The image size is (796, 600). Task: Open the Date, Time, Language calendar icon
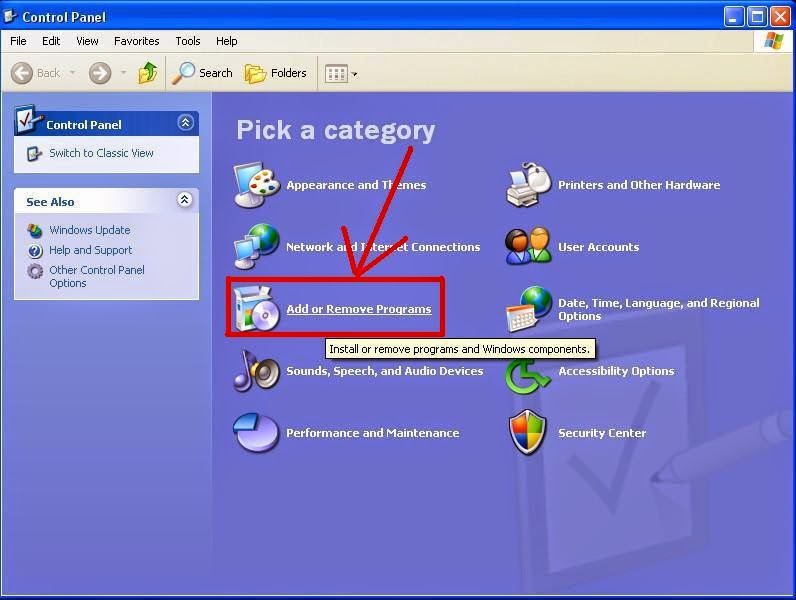click(528, 309)
